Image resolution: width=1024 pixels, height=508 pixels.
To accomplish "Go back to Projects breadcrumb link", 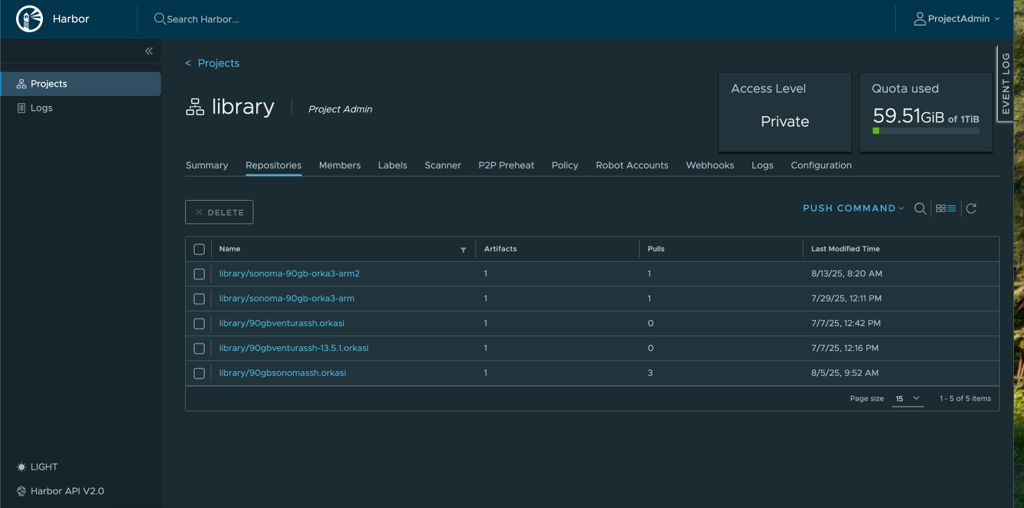I will (x=218, y=63).
